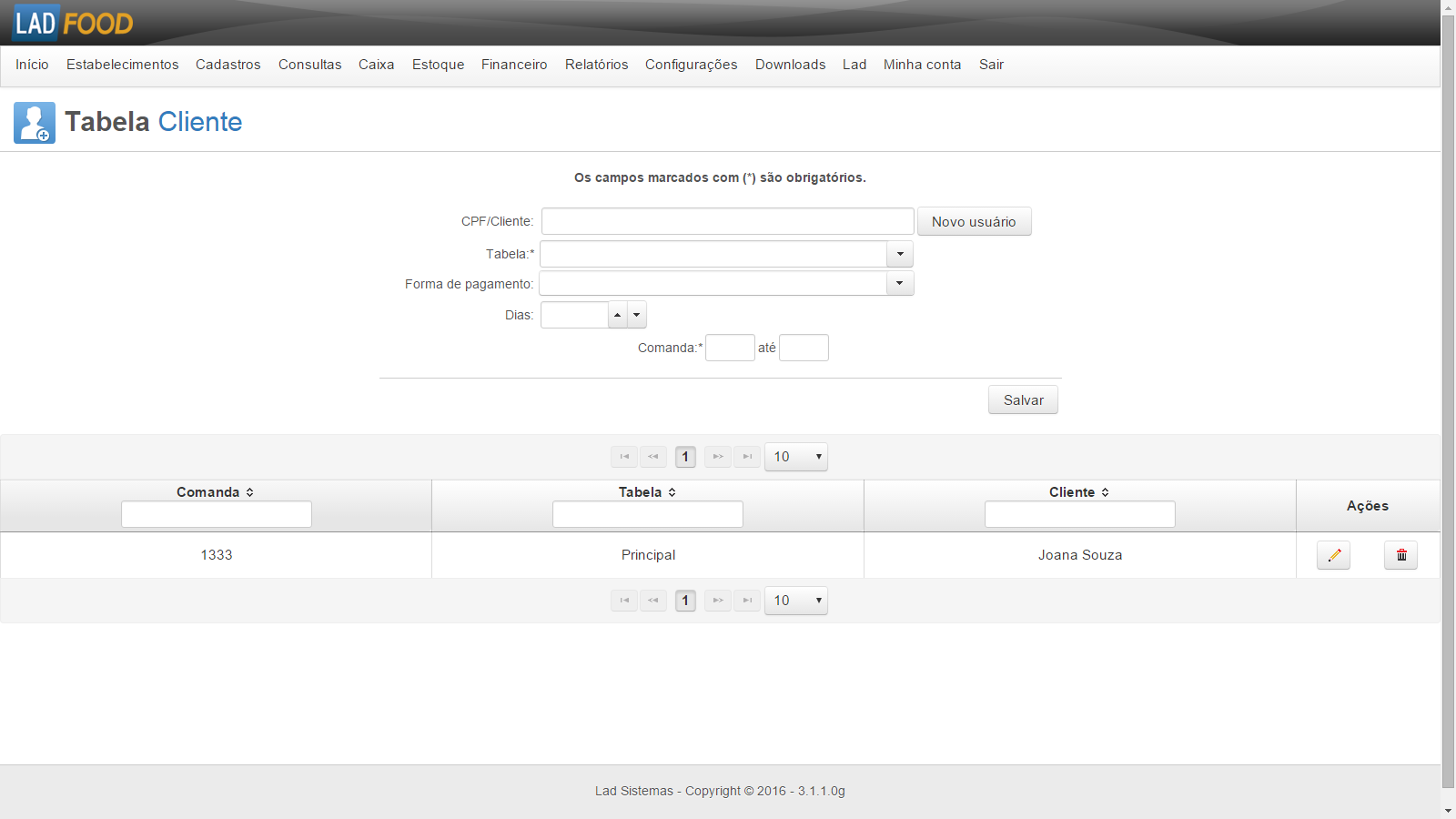
Task: Open the Relatórios menu
Action: (x=597, y=65)
